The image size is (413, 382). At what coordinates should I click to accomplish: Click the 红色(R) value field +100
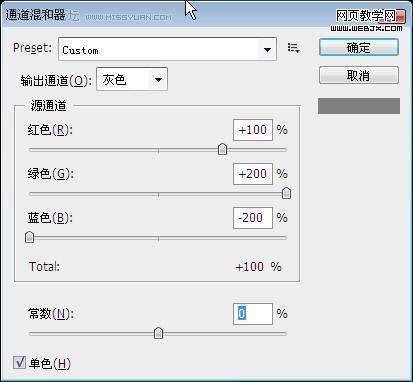pos(253,130)
